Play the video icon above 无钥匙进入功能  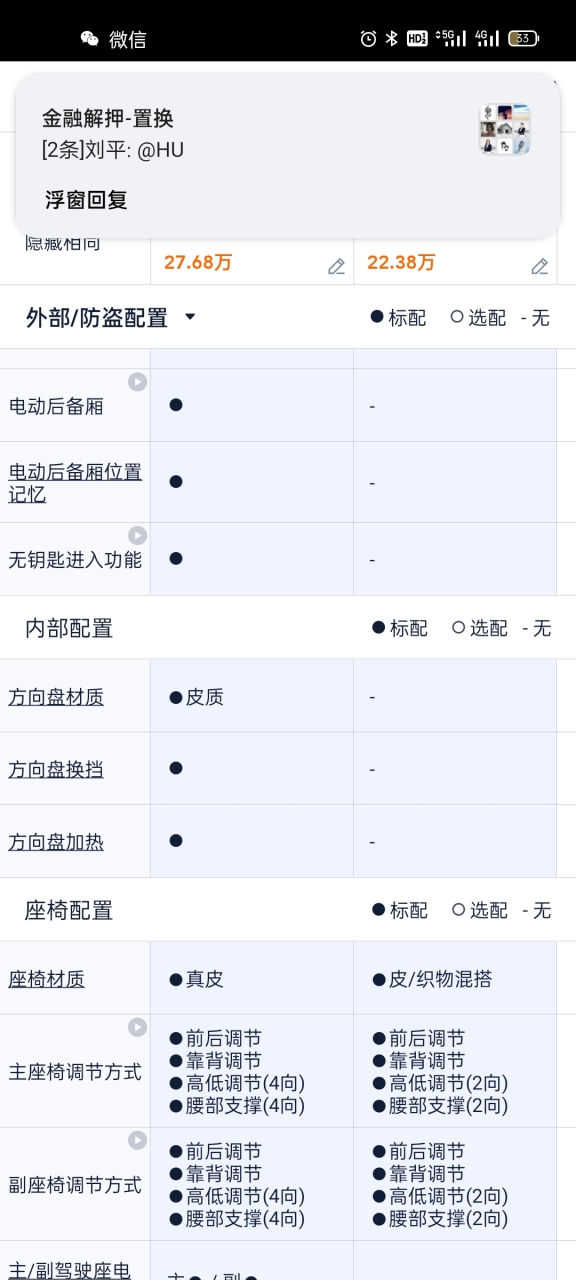[x=137, y=535]
